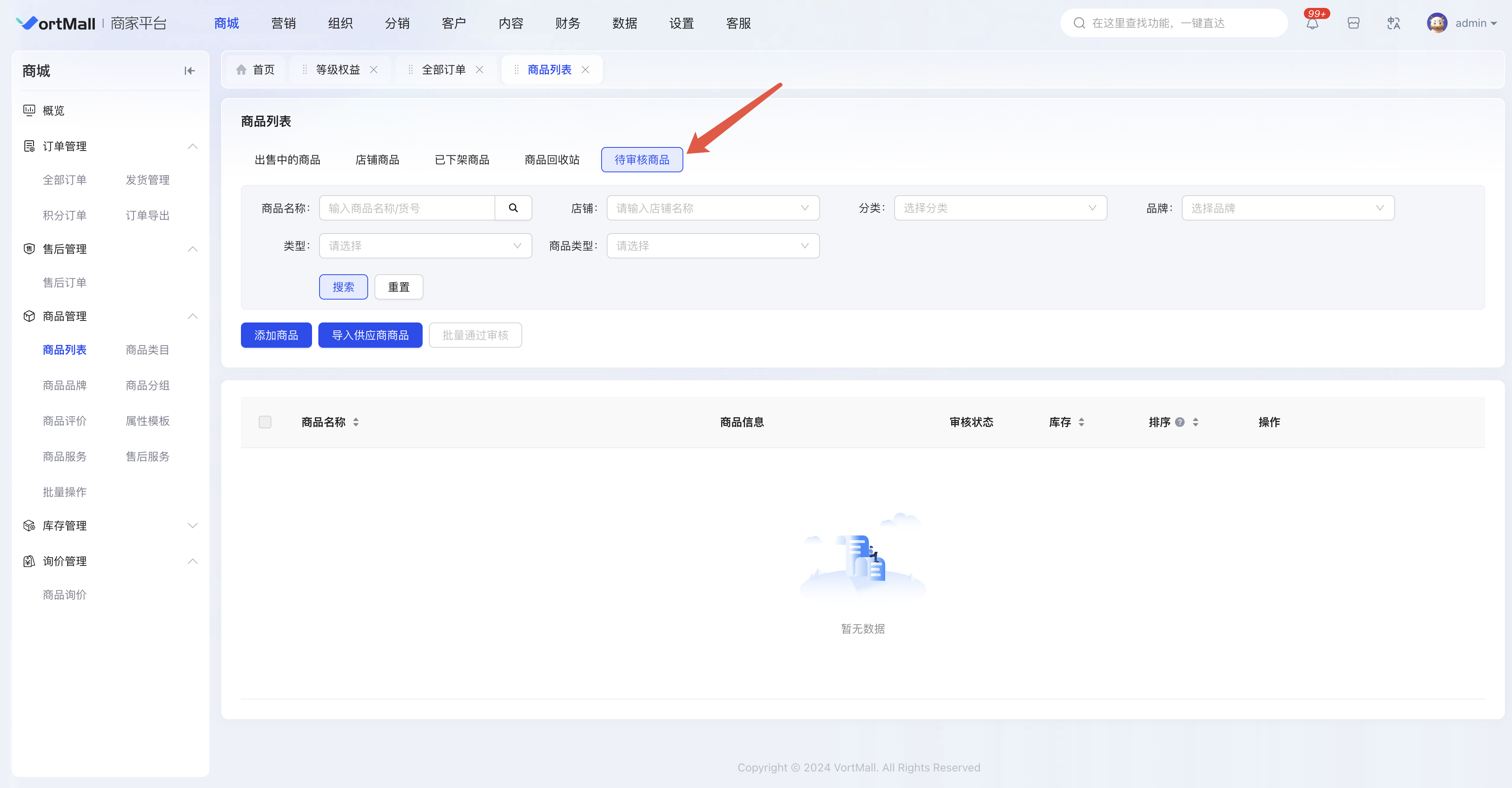Close the 等级权益 tab
The image size is (1512, 788).
374,70
